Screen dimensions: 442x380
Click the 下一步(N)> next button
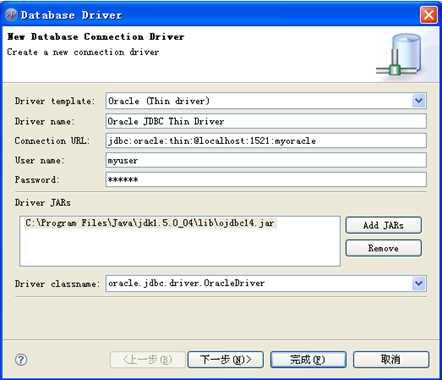click(x=226, y=360)
